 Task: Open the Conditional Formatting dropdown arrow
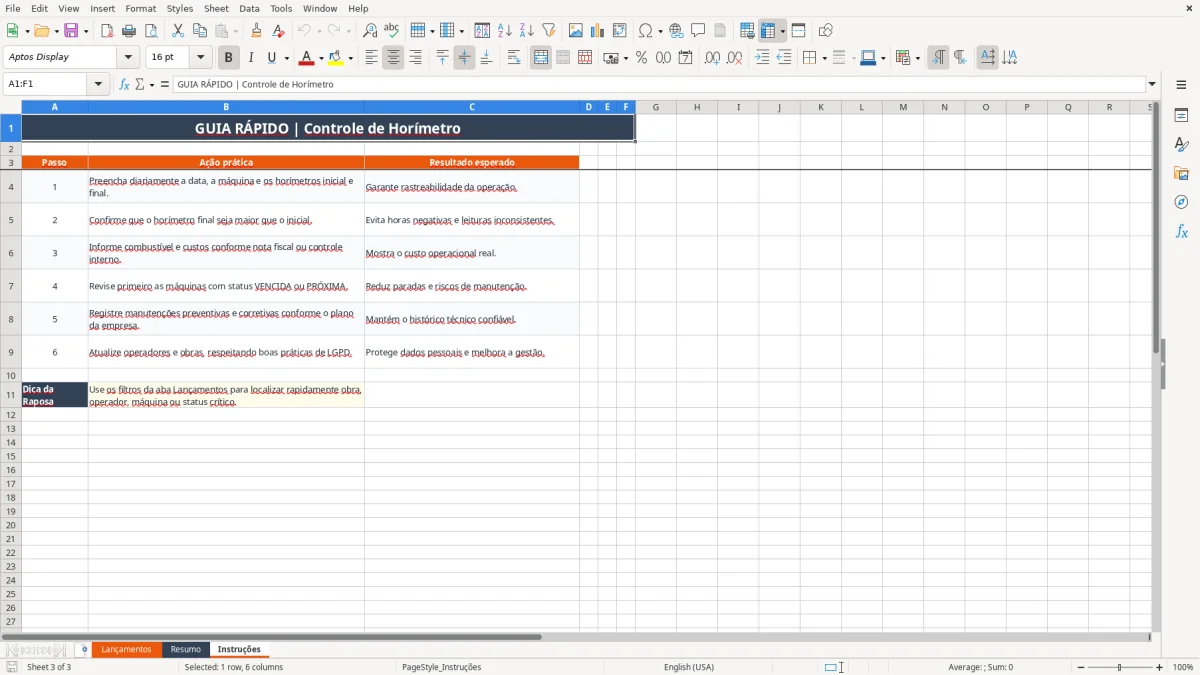918,58
